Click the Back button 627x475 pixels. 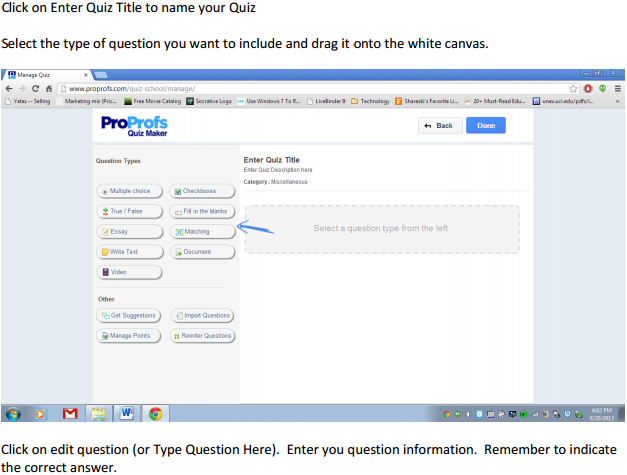click(x=440, y=126)
